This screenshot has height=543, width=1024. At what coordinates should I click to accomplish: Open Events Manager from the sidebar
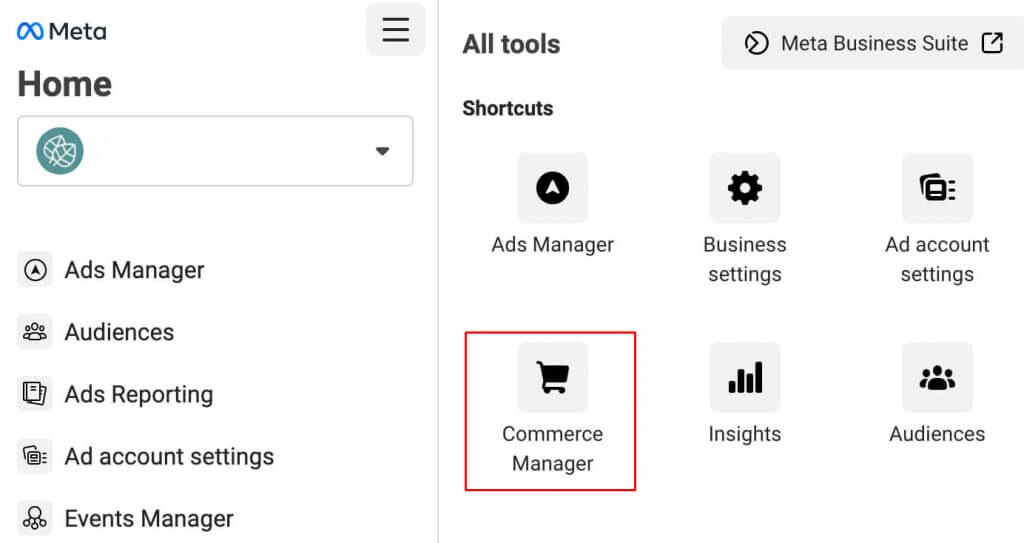click(148, 518)
